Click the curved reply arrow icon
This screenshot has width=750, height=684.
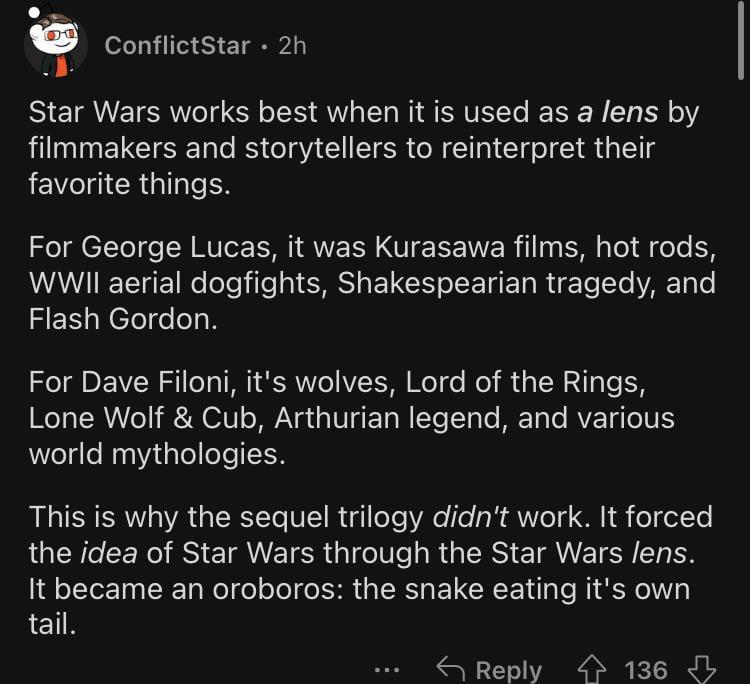point(451,668)
